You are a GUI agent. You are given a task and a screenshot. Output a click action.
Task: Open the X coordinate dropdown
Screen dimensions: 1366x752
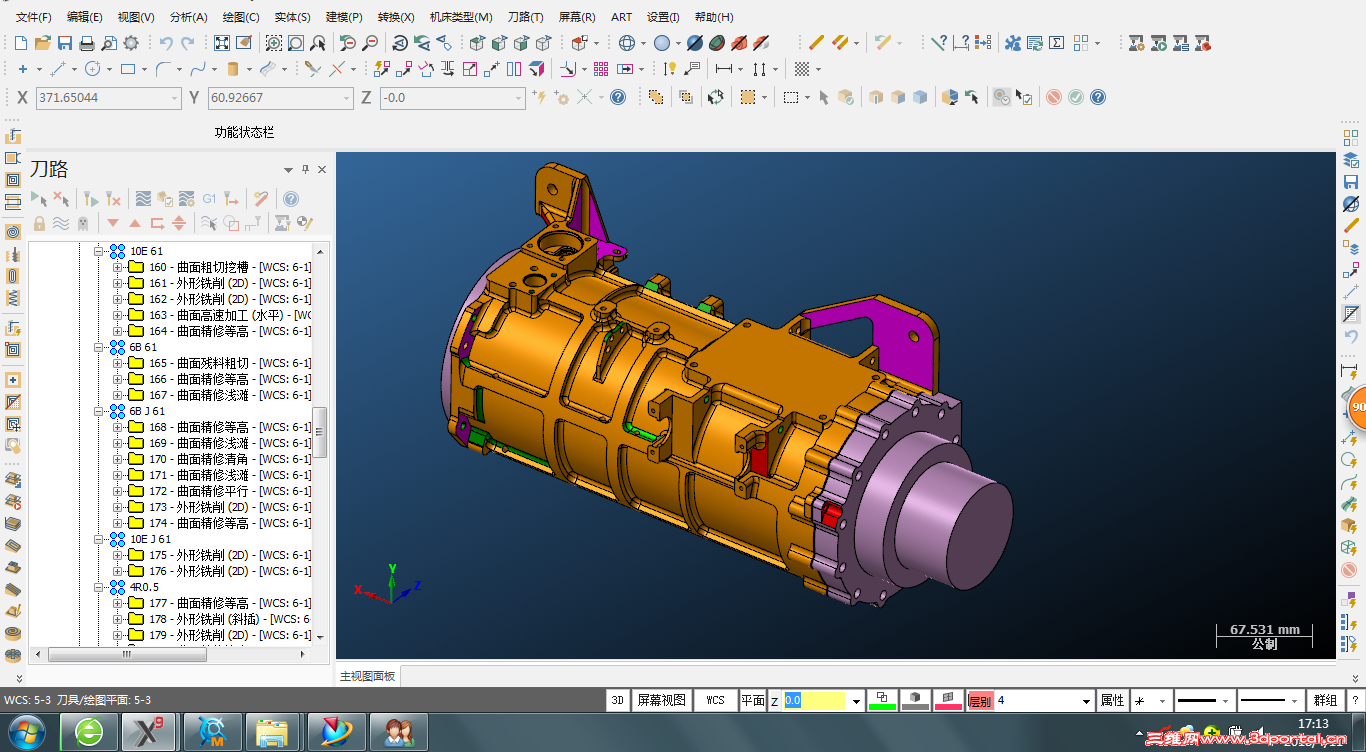(x=173, y=97)
